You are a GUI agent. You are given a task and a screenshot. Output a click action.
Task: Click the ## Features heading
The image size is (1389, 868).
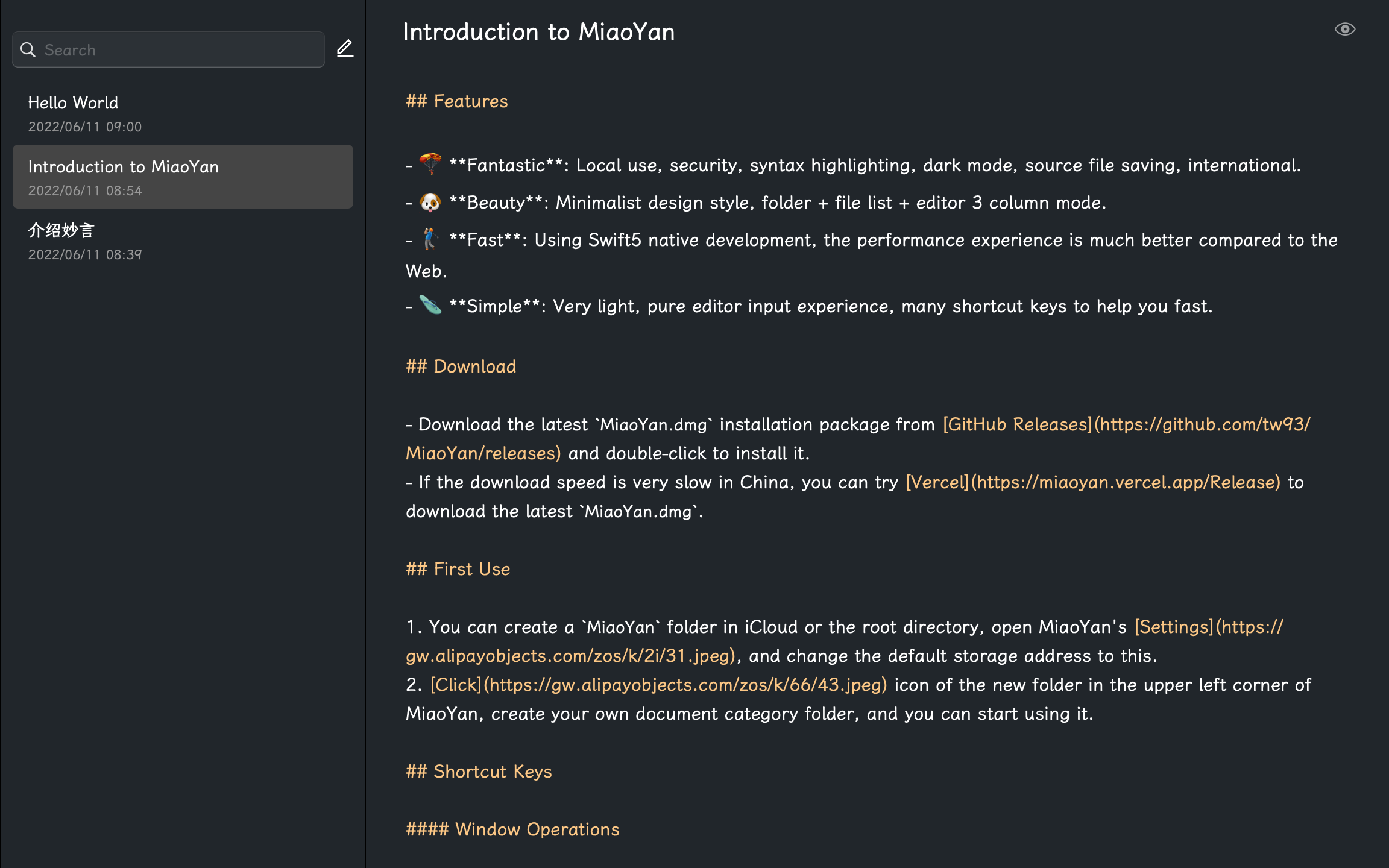[x=456, y=101]
